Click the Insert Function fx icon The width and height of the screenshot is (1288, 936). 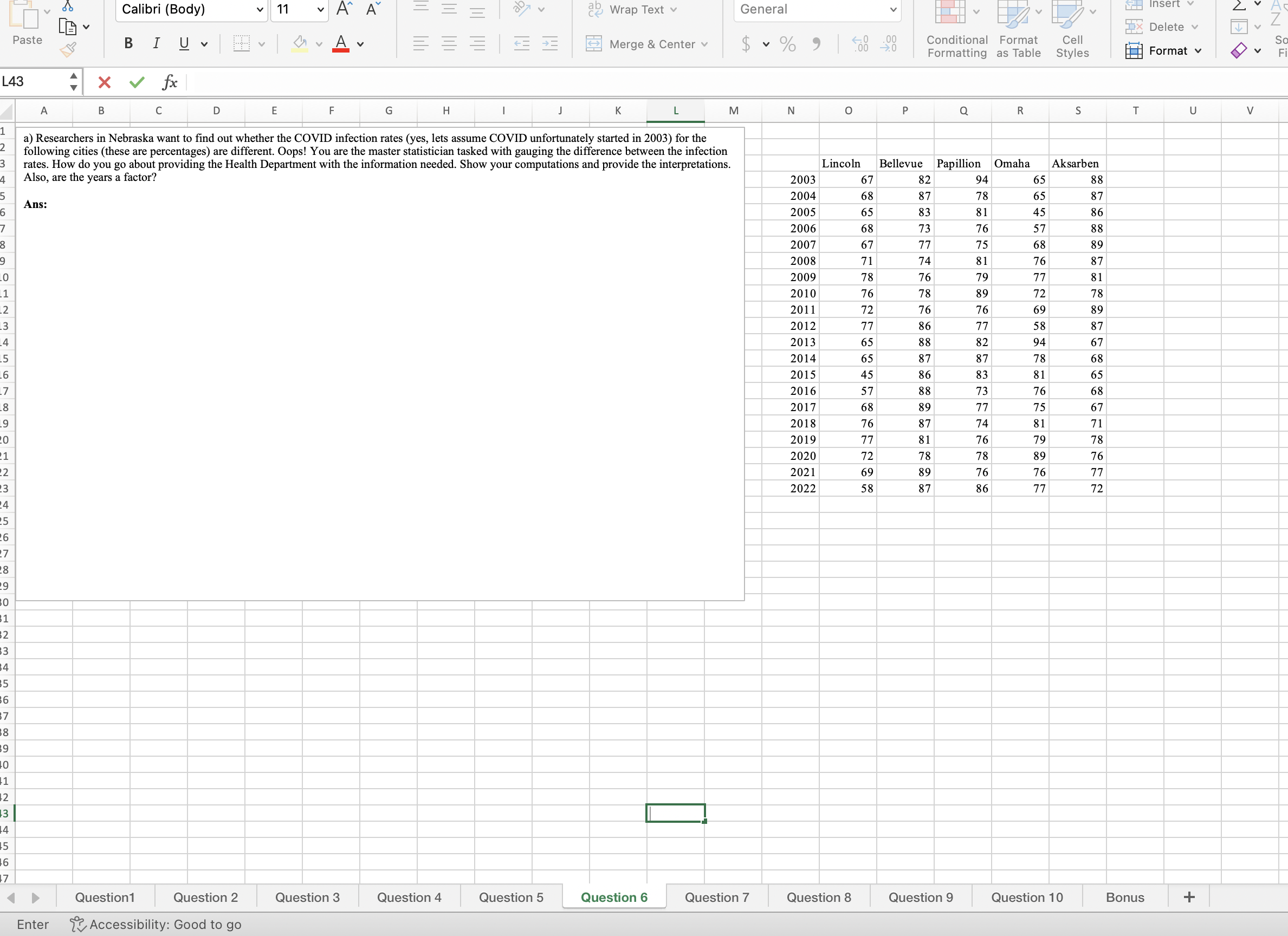click(x=169, y=83)
